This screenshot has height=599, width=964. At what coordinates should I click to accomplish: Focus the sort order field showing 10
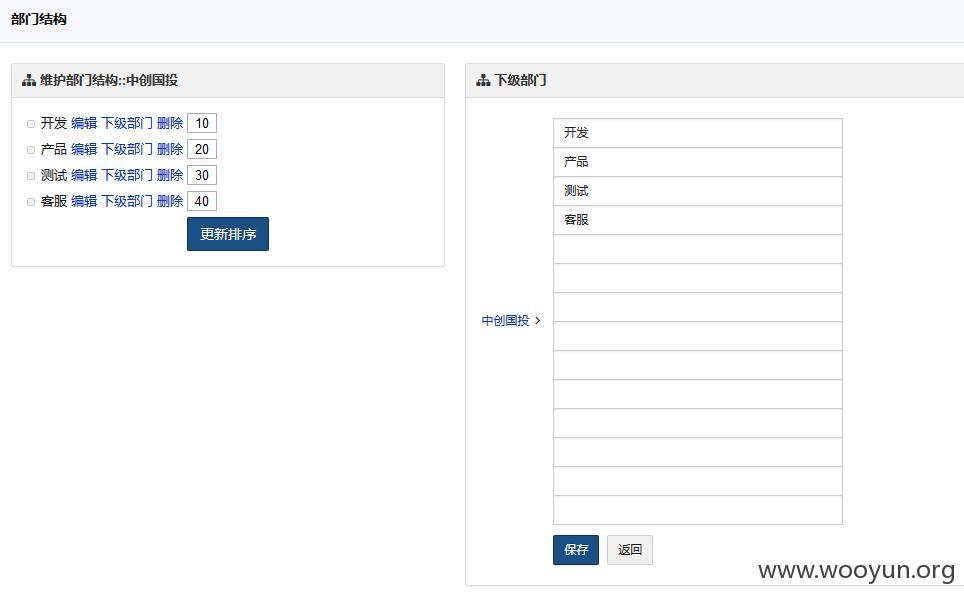(x=202, y=123)
